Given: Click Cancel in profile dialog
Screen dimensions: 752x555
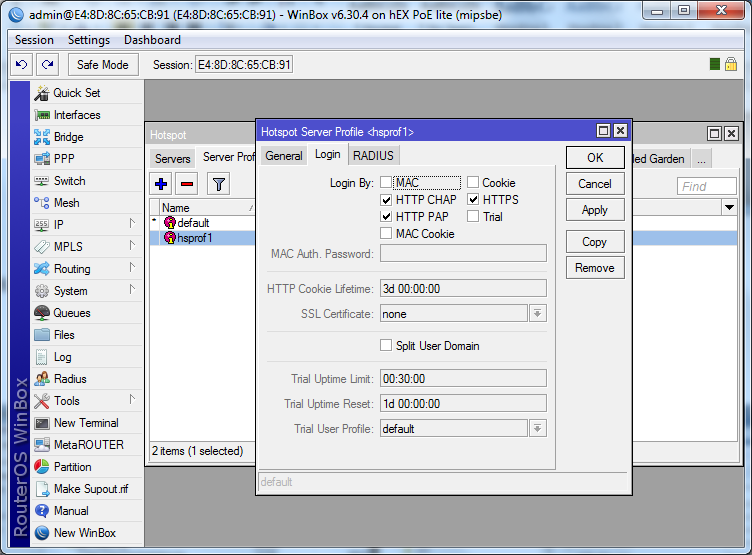Looking at the screenshot, I should pyautogui.click(x=595, y=184).
